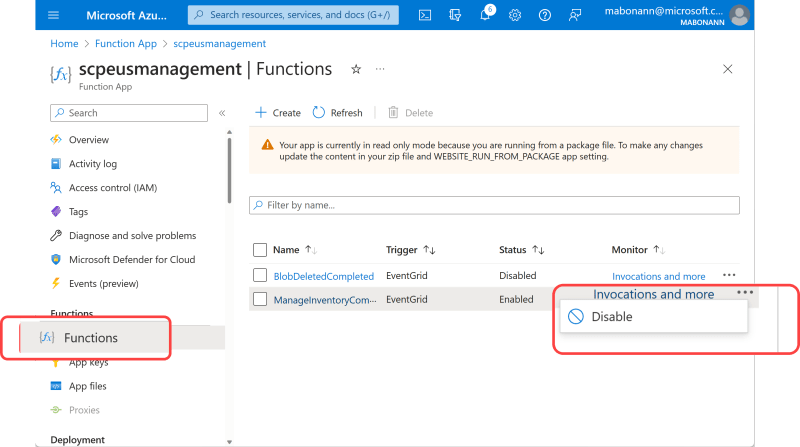Open Invocations and more for ManageInventoryCom...

653,294
